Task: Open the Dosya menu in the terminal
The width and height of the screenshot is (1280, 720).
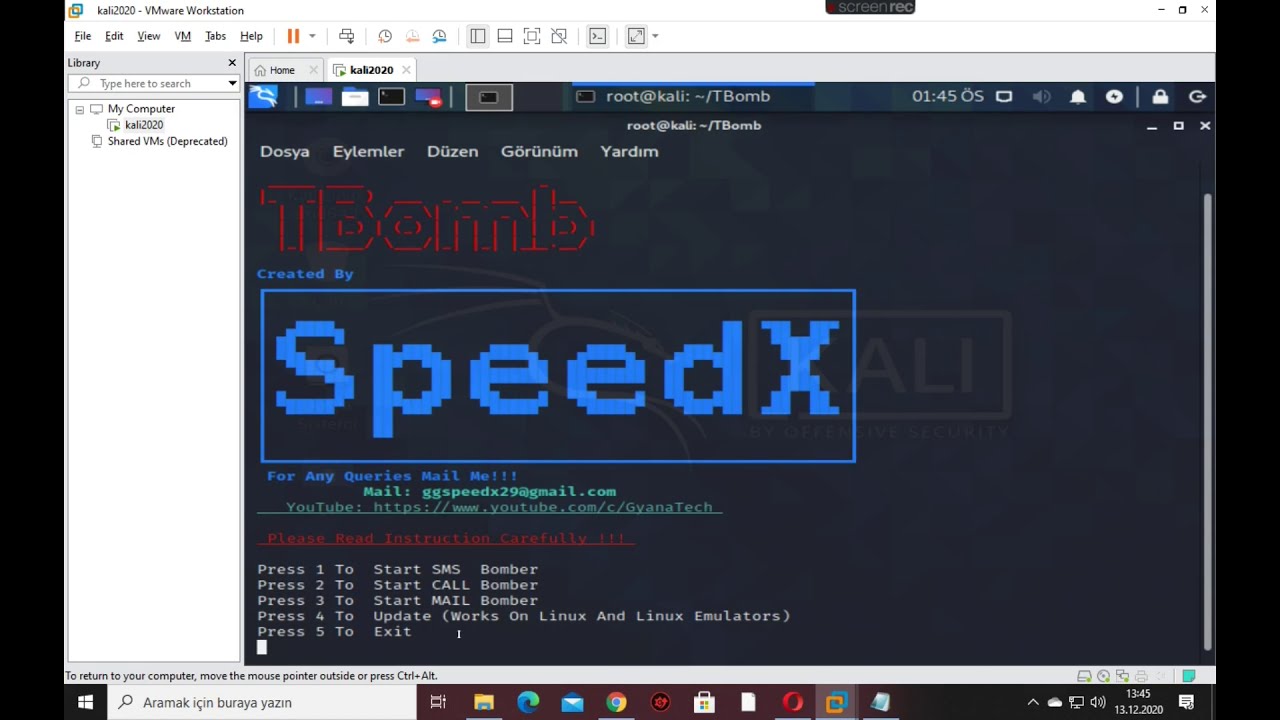Action: pos(285,151)
